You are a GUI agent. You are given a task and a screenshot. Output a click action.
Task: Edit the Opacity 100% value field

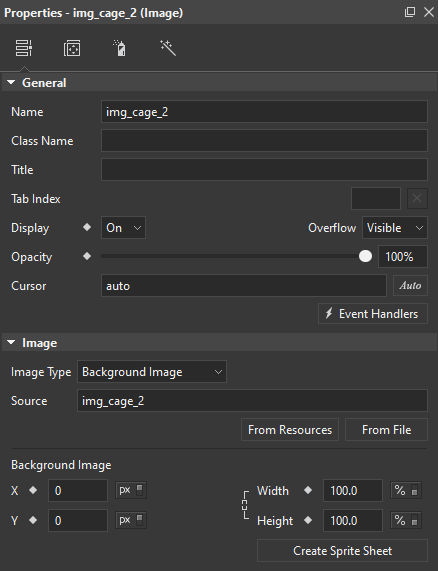[x=403, y=257]
